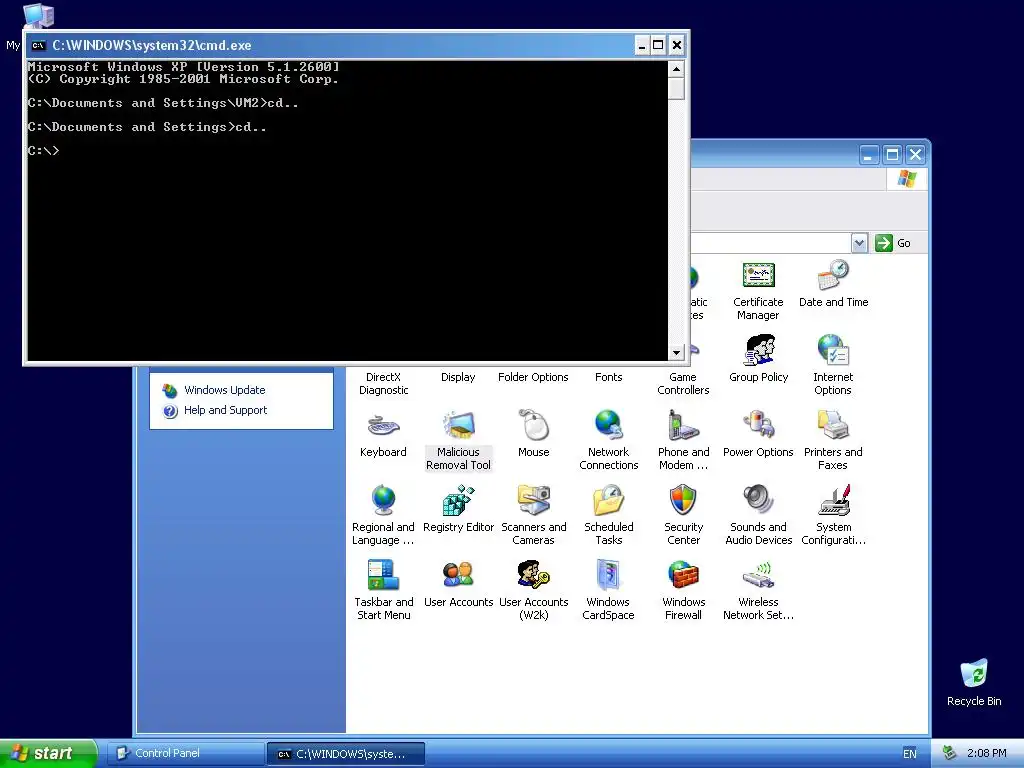
Task: Open Security Center icon
Action: 683,516
